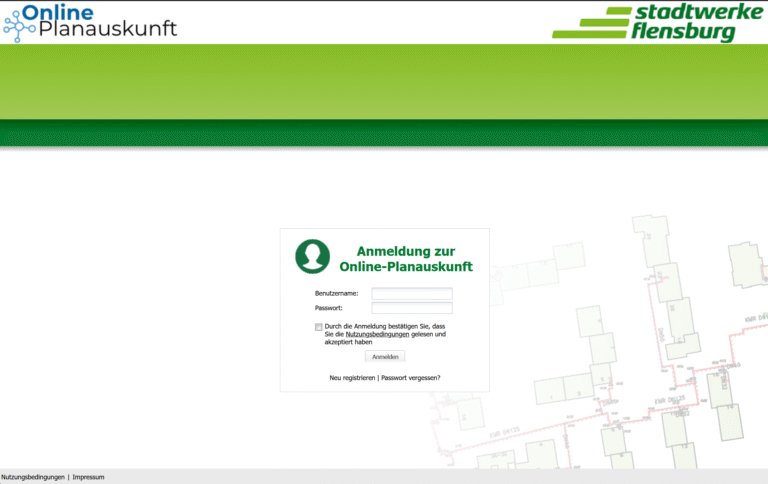Click the green user avatar icon
The image size is (768, 484).
point(312,257)
